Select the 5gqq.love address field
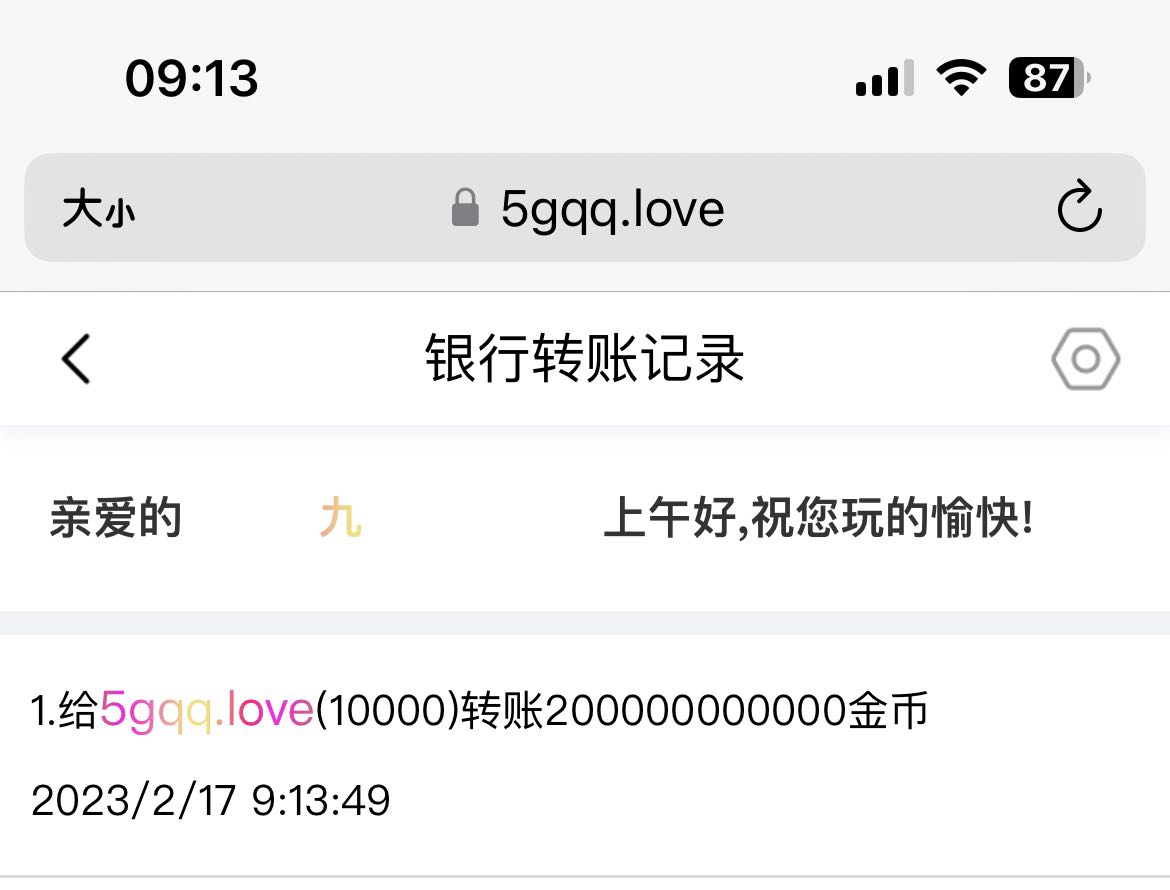 pyautogui.click(x=585, y=207)
